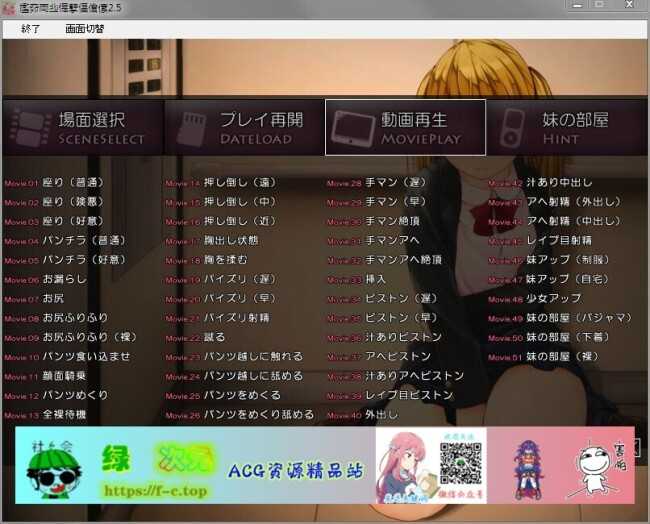Select the Movie 47 entry
The image size is (650, 524).
(x=548, y=279)
